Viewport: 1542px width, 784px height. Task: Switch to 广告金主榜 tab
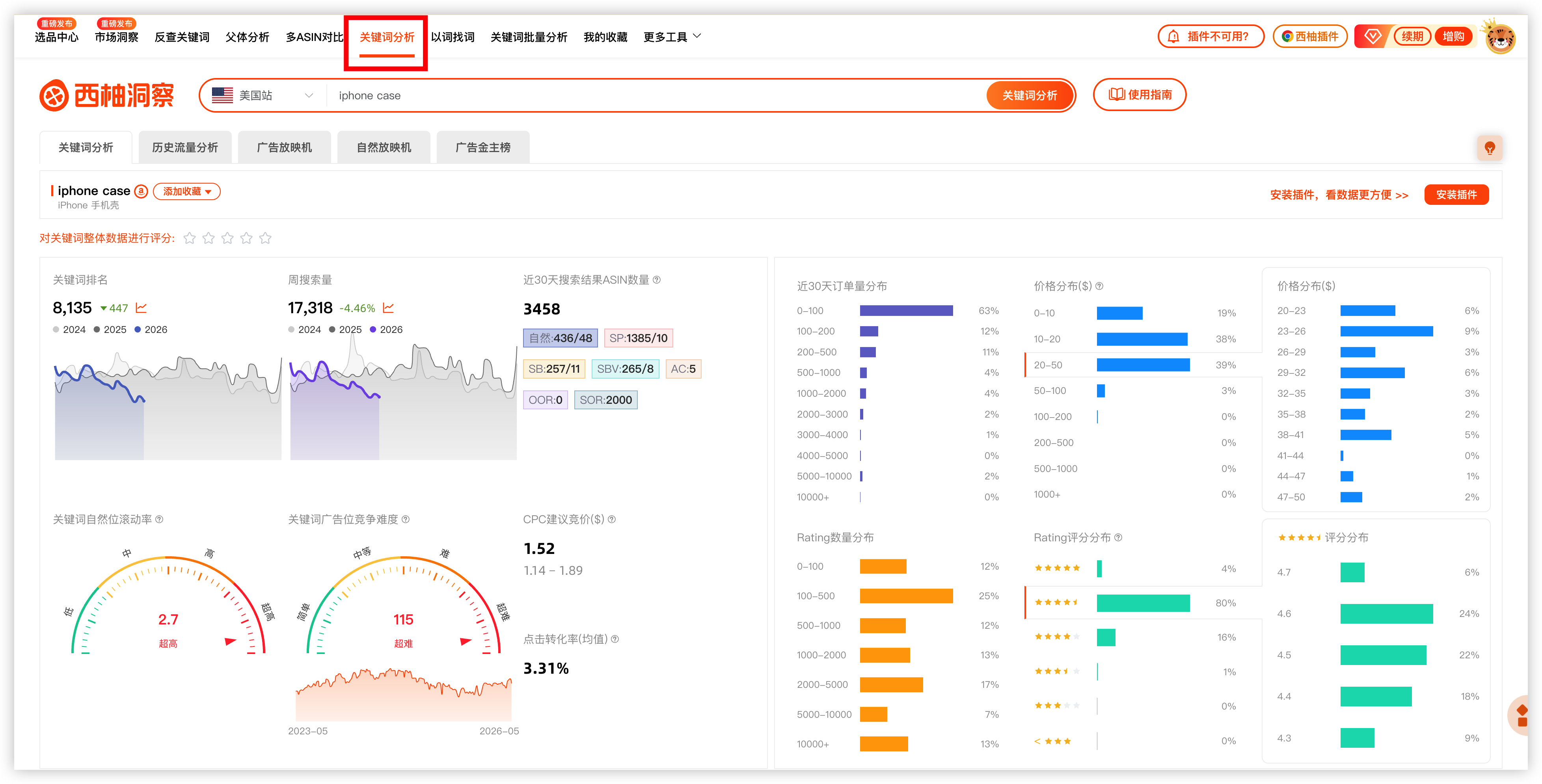point(483,147)
